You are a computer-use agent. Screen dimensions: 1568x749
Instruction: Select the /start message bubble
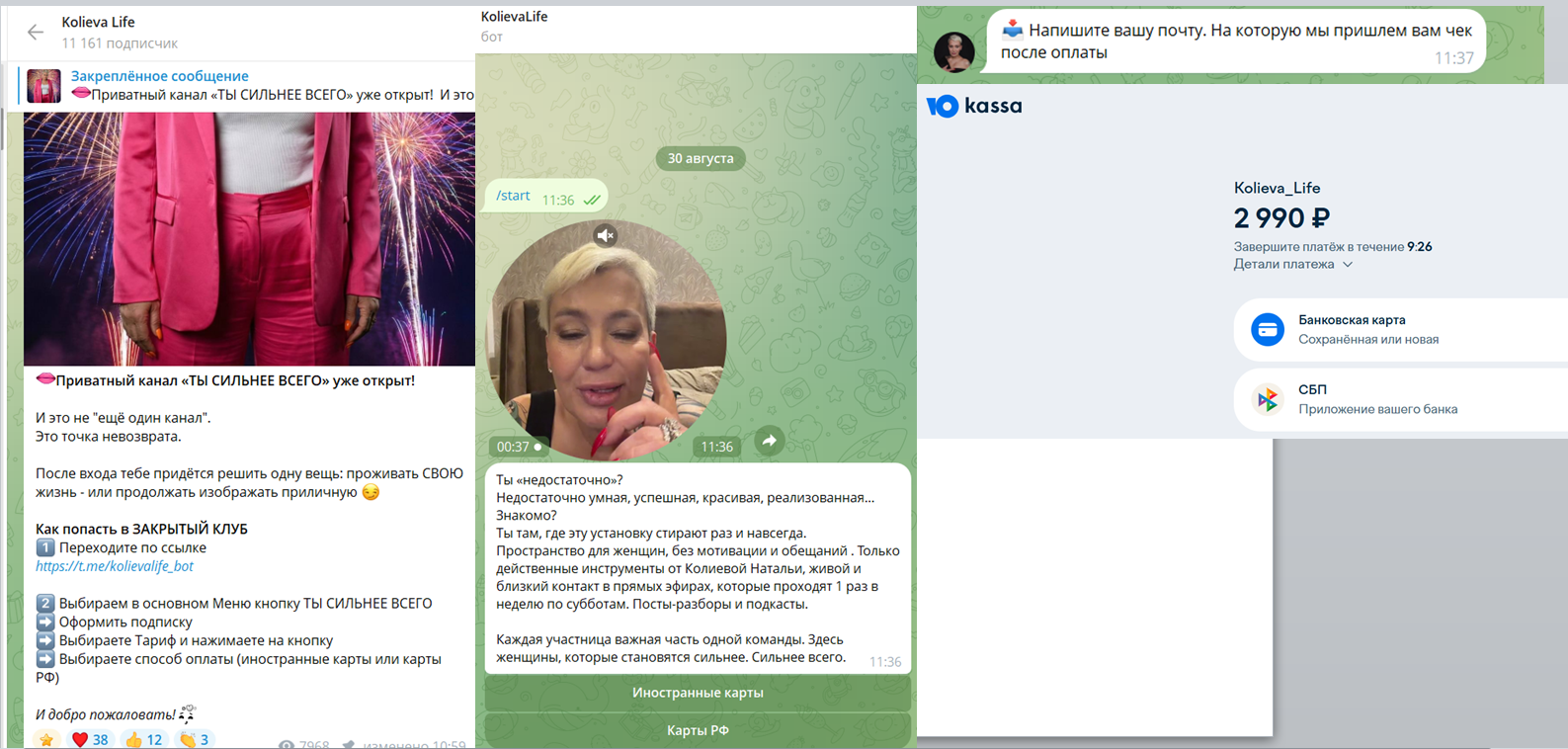coord(545,197)
